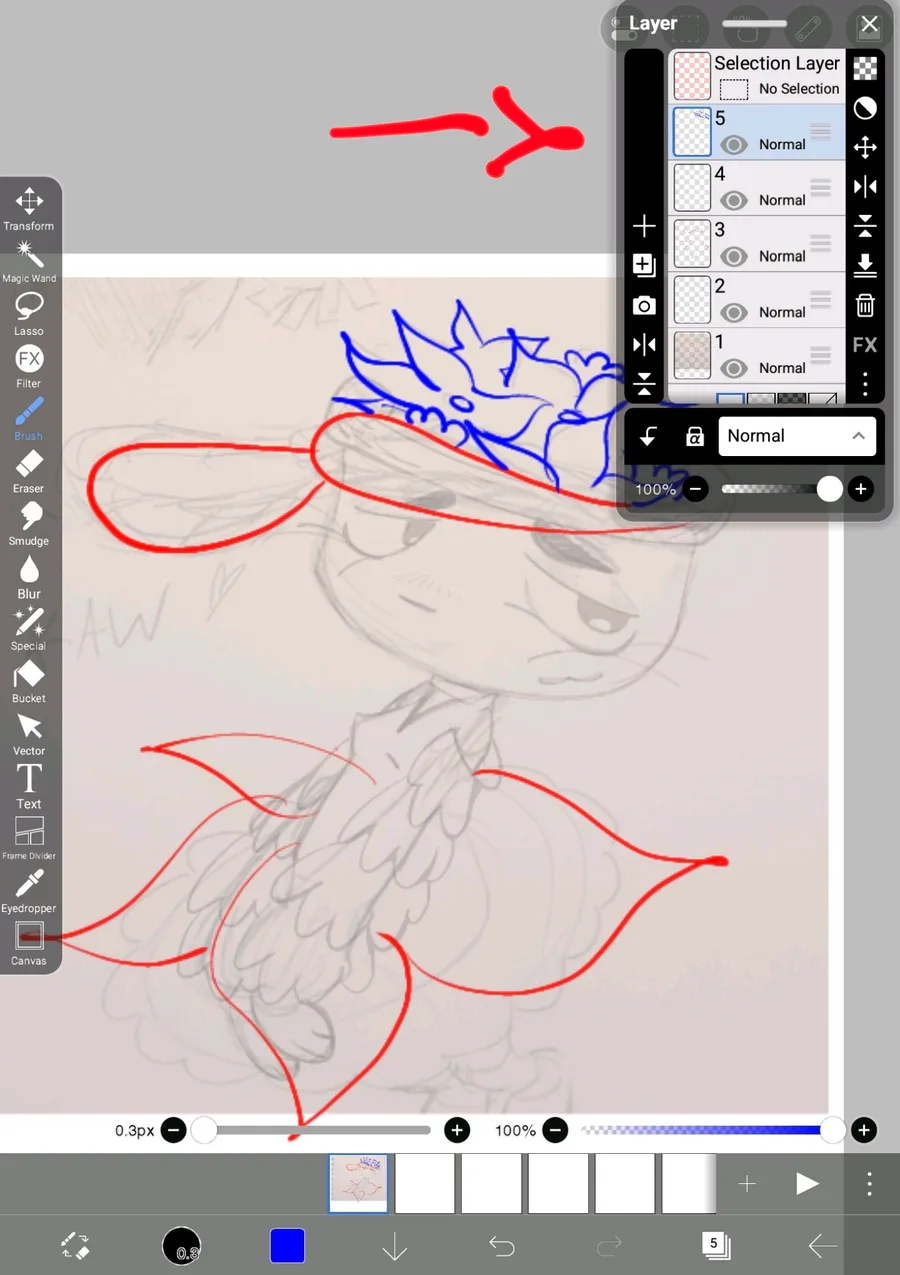Undo the last stroke

point(502,1245)
